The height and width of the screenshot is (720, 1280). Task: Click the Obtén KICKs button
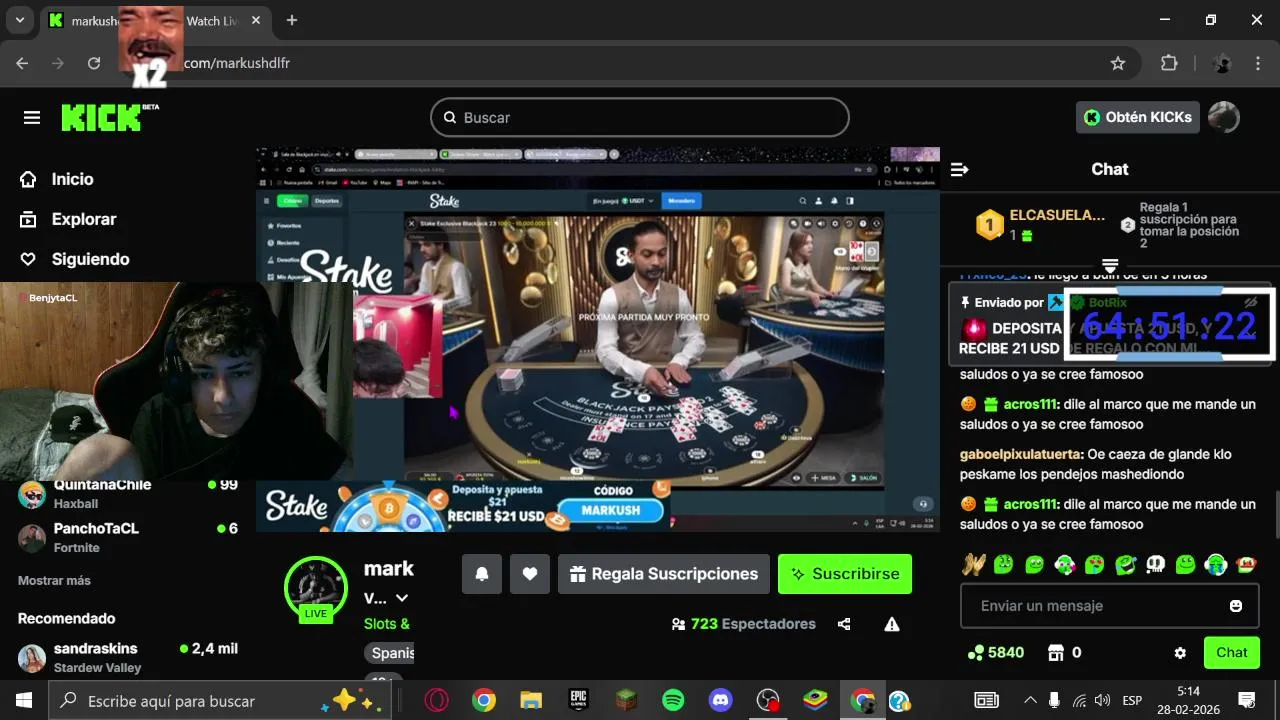coord(1138,117)
